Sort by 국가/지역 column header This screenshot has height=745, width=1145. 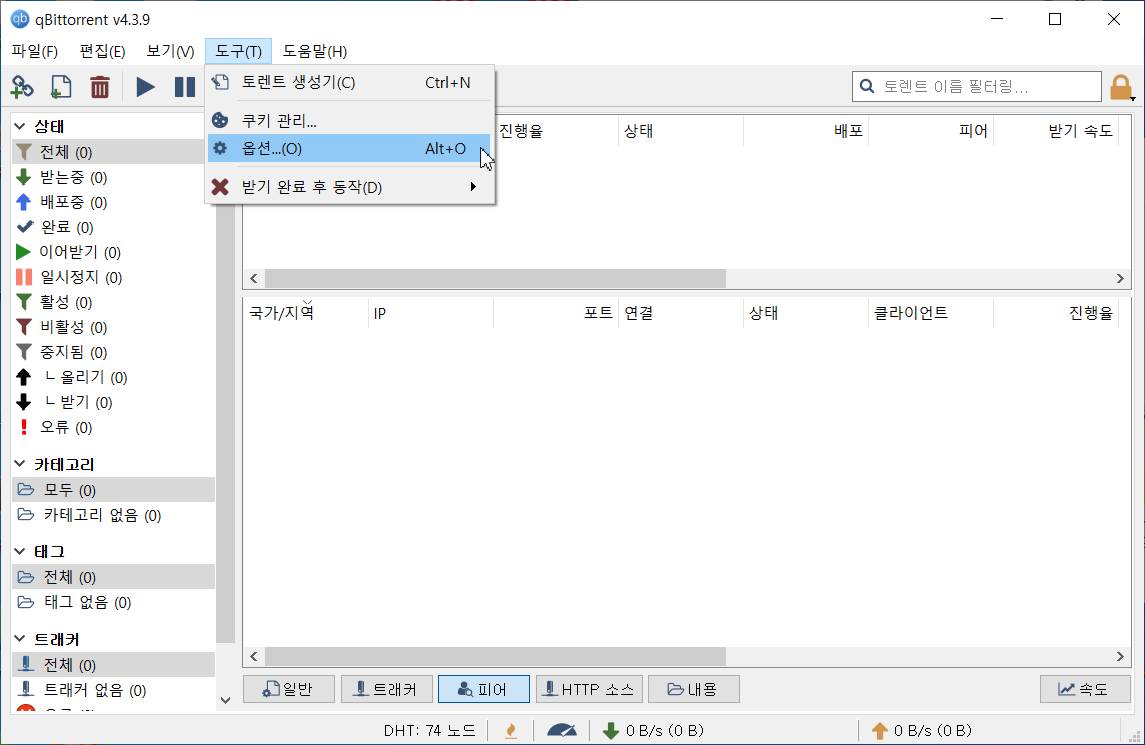pyautogui.click(x=306, y=313)
